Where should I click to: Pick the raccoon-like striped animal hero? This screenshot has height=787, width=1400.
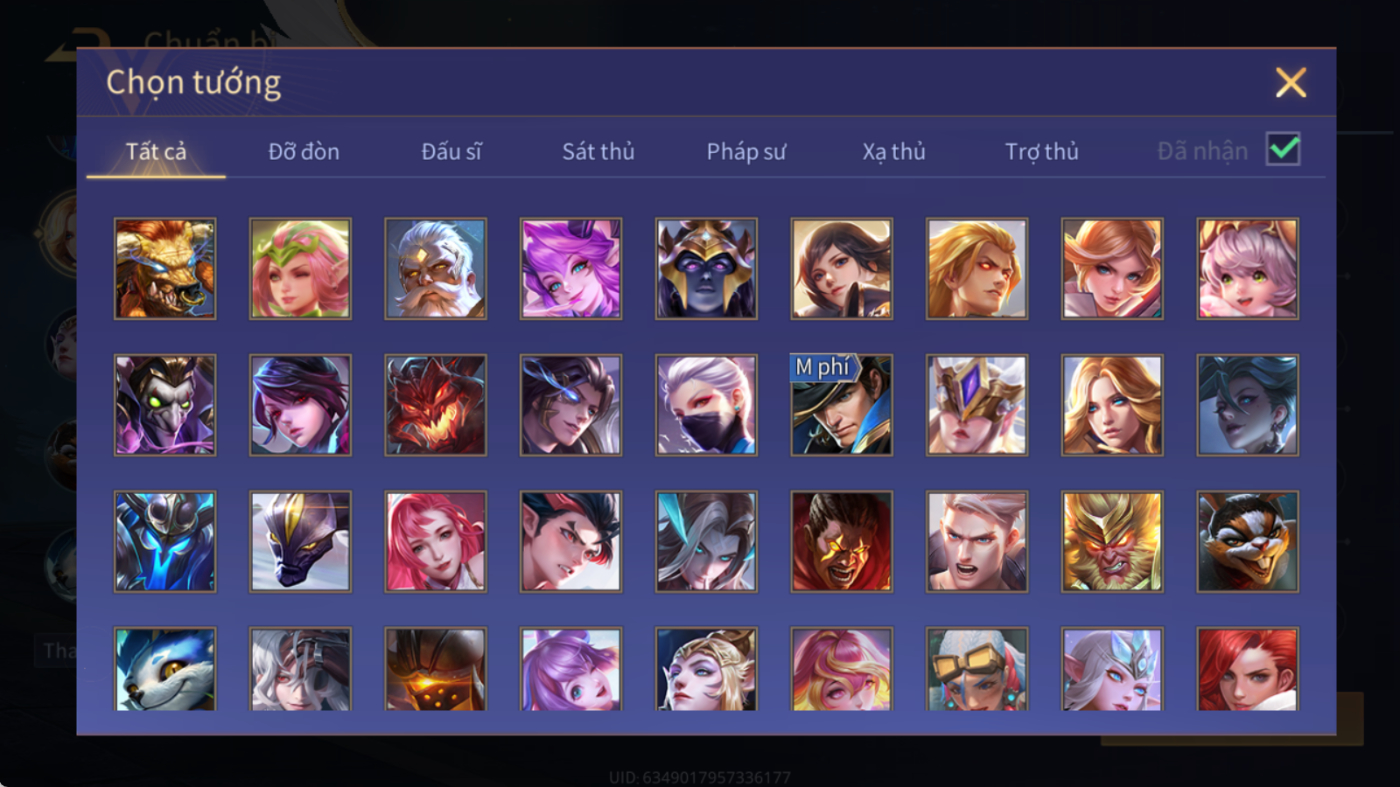coord(1248,541)
